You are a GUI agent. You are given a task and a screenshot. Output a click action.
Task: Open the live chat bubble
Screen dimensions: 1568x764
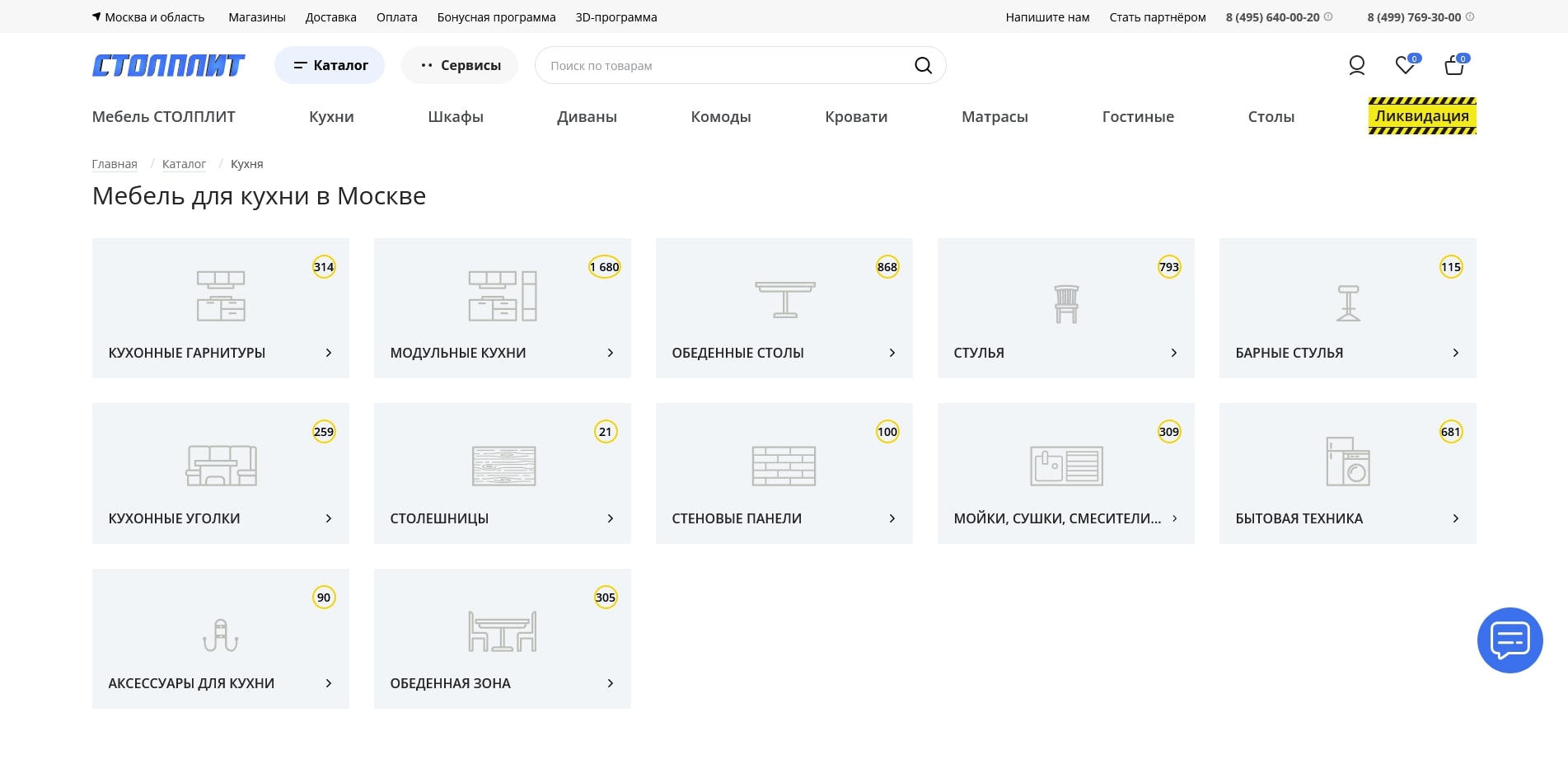coord(1509,640)
